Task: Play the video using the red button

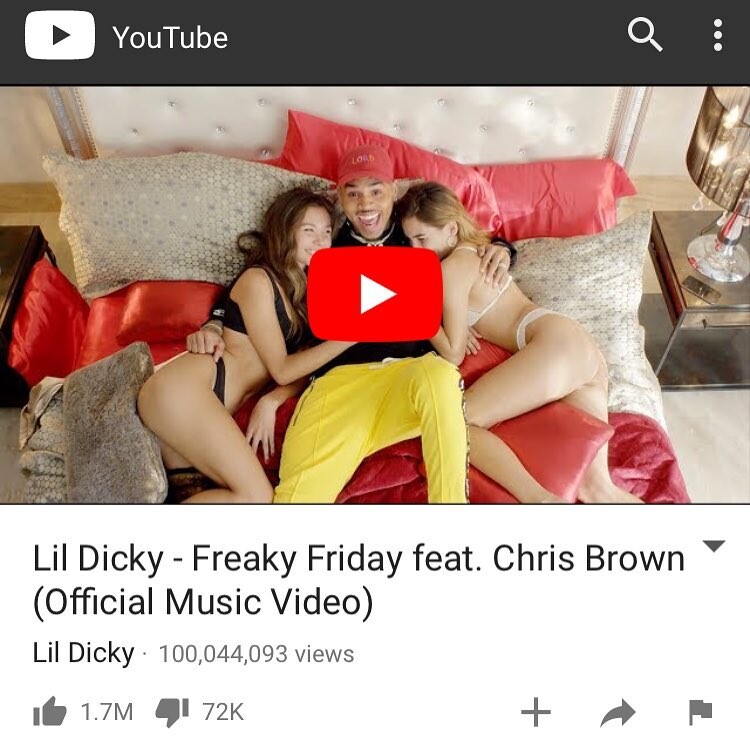Action: click(375, 294)
